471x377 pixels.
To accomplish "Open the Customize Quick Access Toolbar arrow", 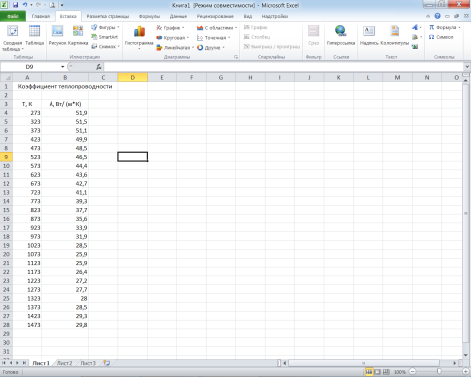I will [x=62, y=5].
